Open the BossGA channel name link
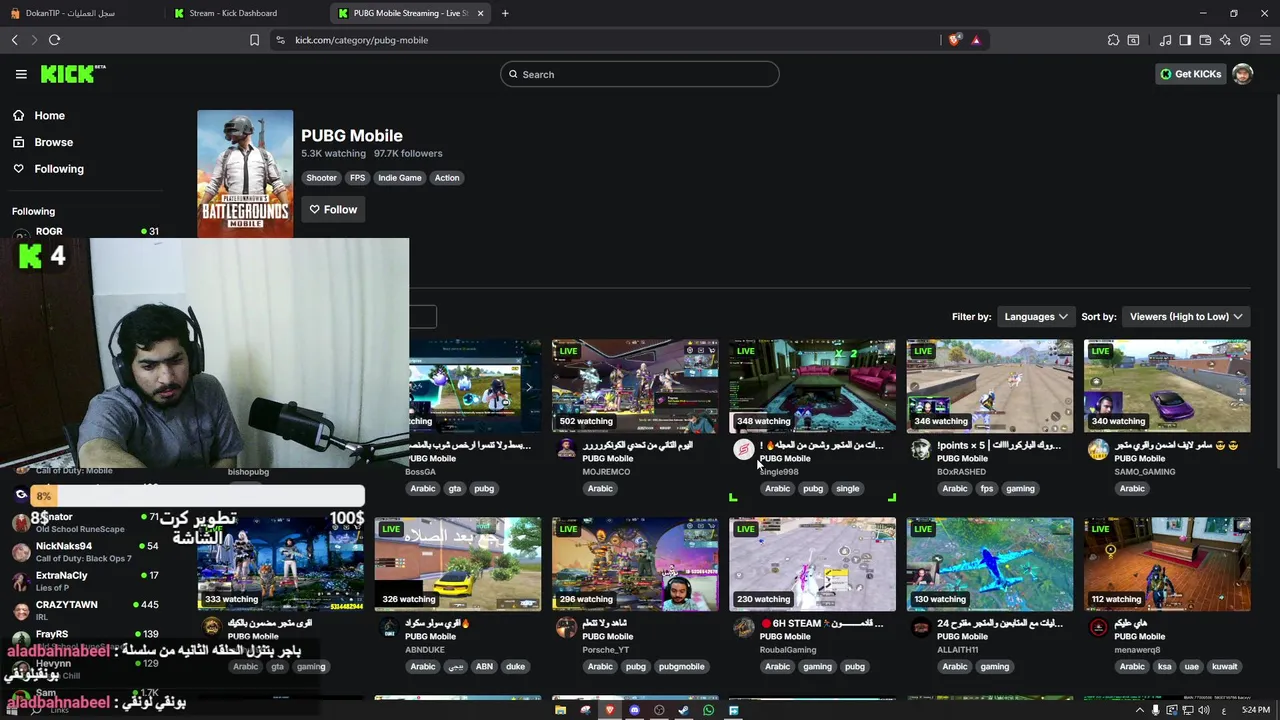1280x720 pixels. 420,472
